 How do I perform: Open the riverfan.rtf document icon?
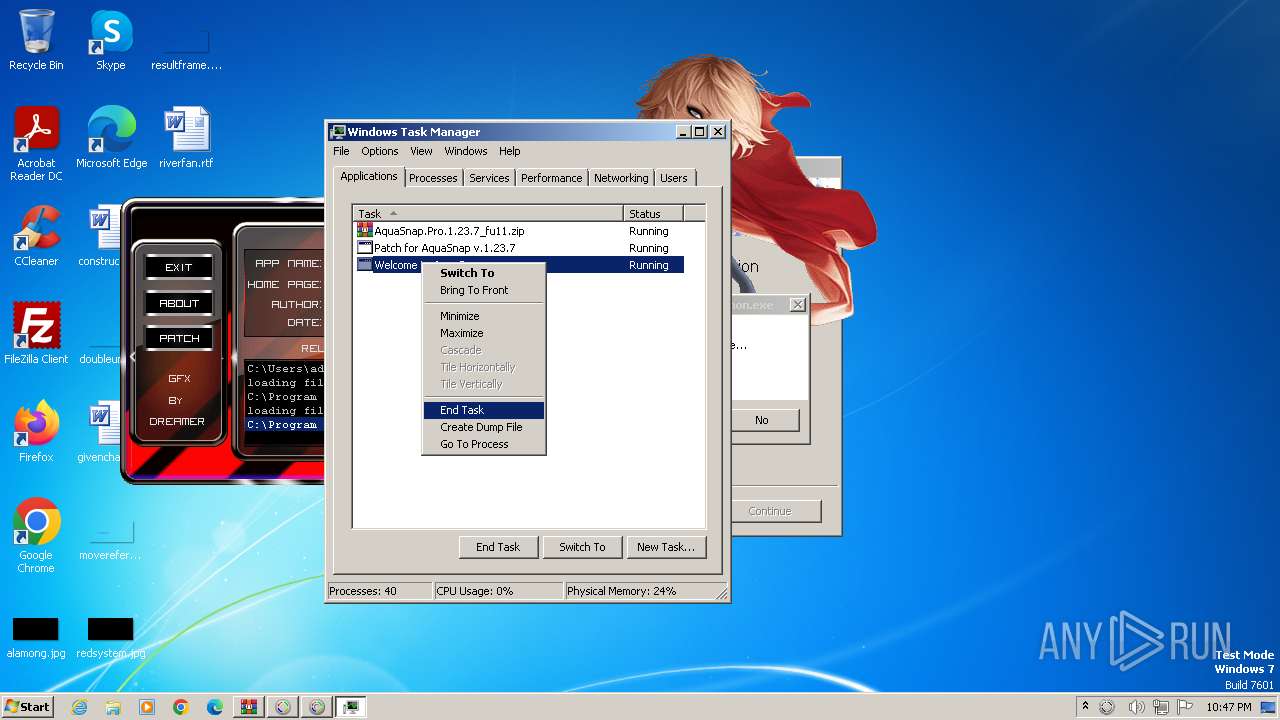186,138
